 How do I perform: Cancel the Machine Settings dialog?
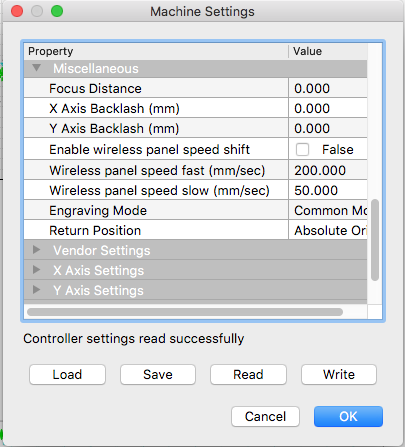point(265,416)
